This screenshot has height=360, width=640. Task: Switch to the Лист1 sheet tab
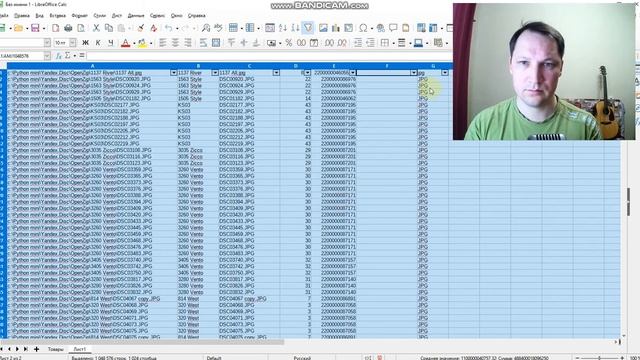[80, 349]
